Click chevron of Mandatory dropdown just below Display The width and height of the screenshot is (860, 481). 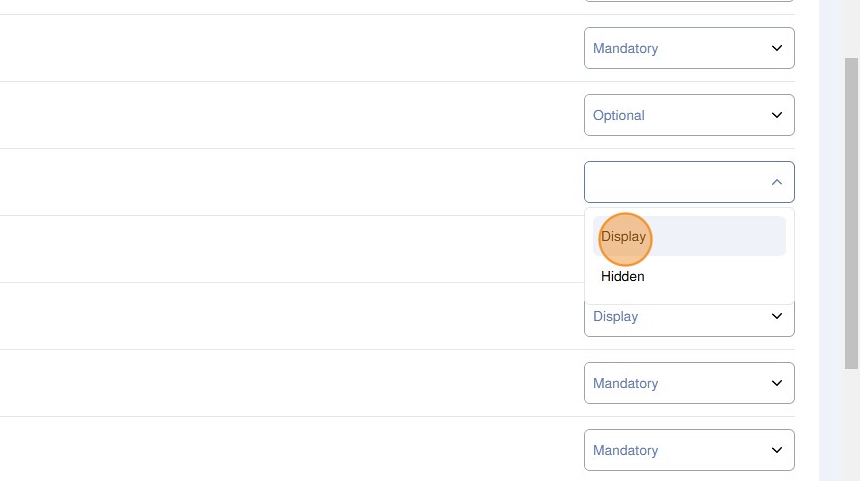[x=777, y=383]
